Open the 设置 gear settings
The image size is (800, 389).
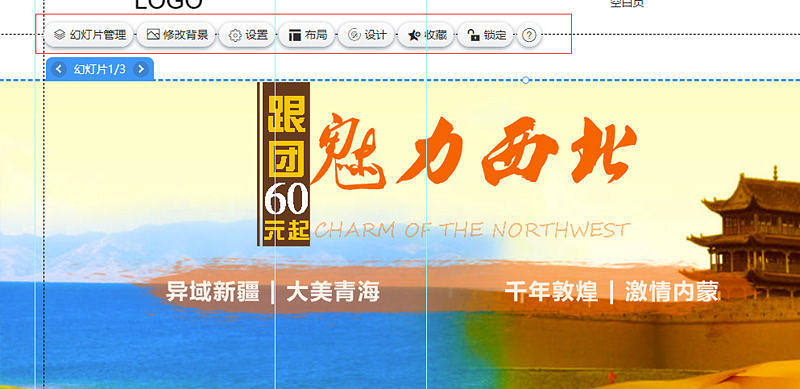(248, 35)
